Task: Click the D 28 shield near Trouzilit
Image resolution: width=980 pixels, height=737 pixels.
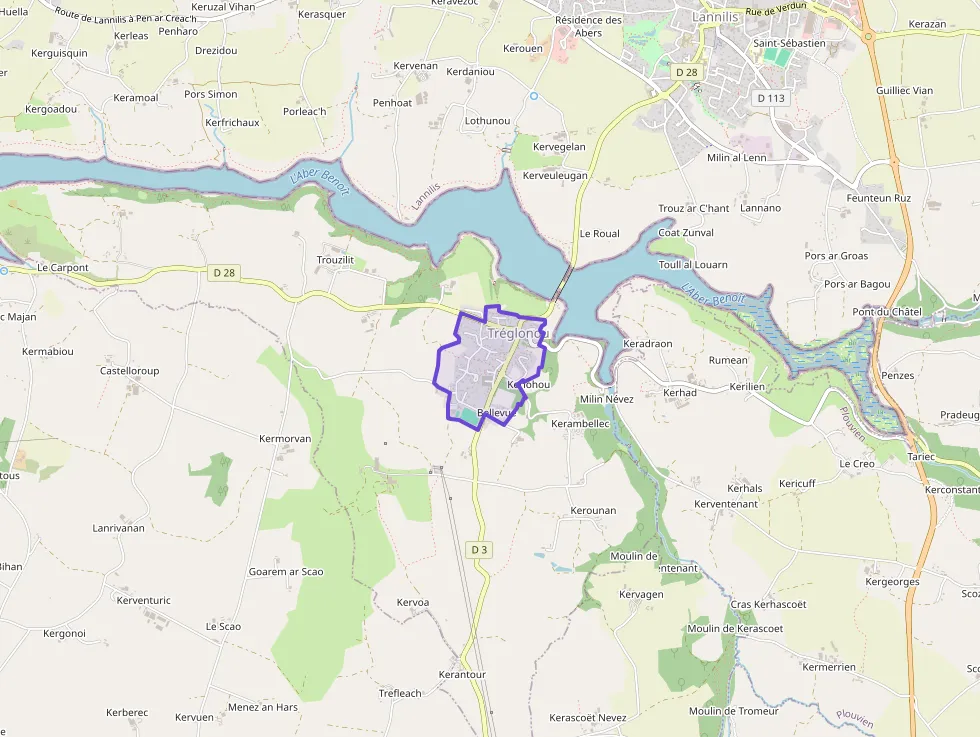Action: 224,273
